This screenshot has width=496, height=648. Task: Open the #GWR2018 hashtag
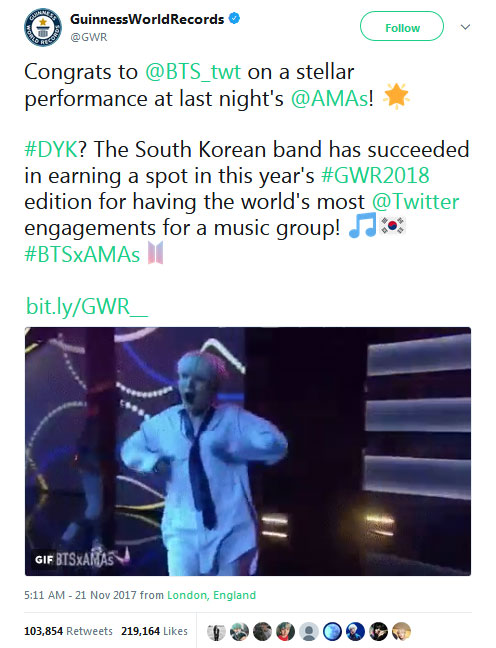[375, 175]
